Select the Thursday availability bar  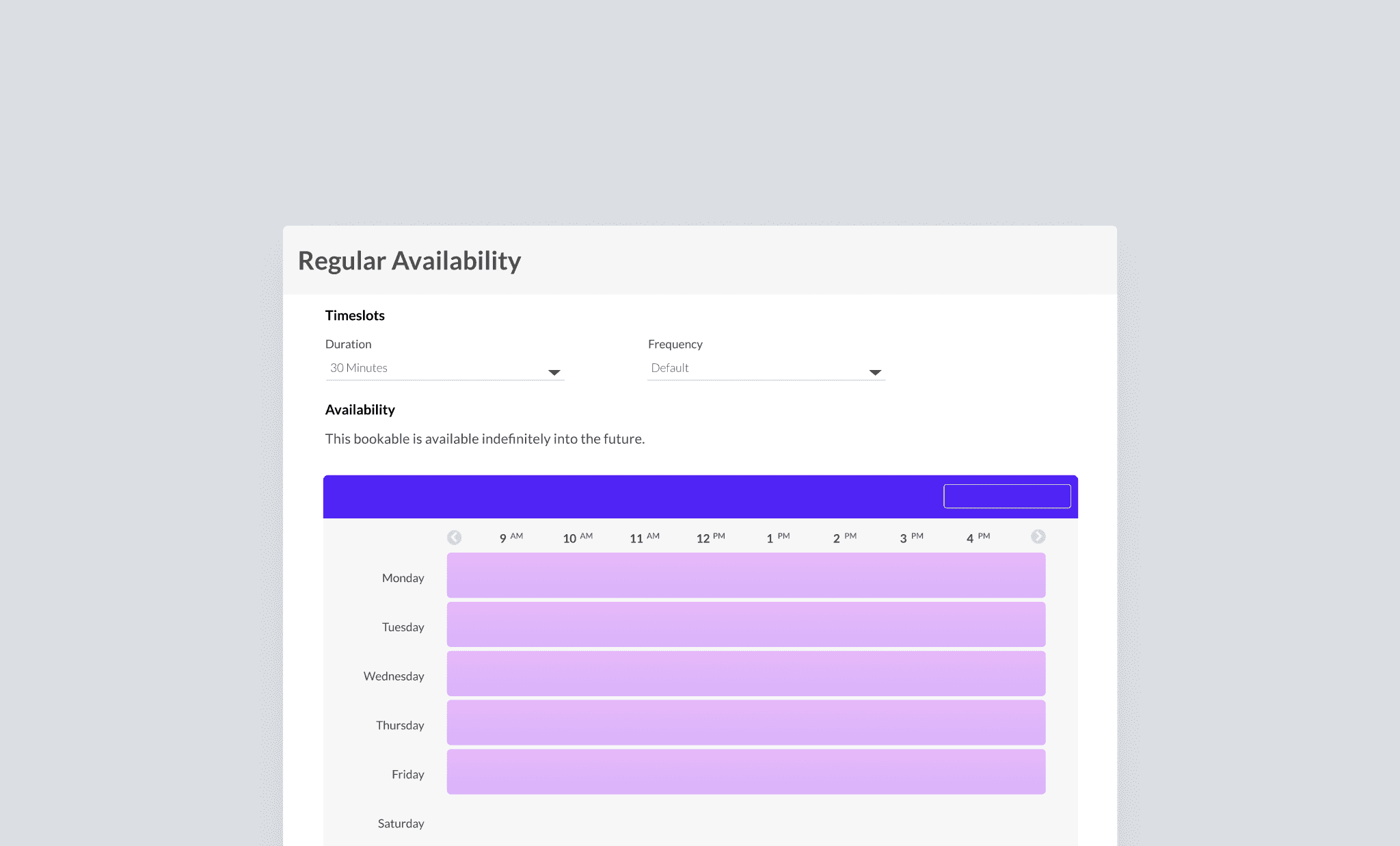746,723
